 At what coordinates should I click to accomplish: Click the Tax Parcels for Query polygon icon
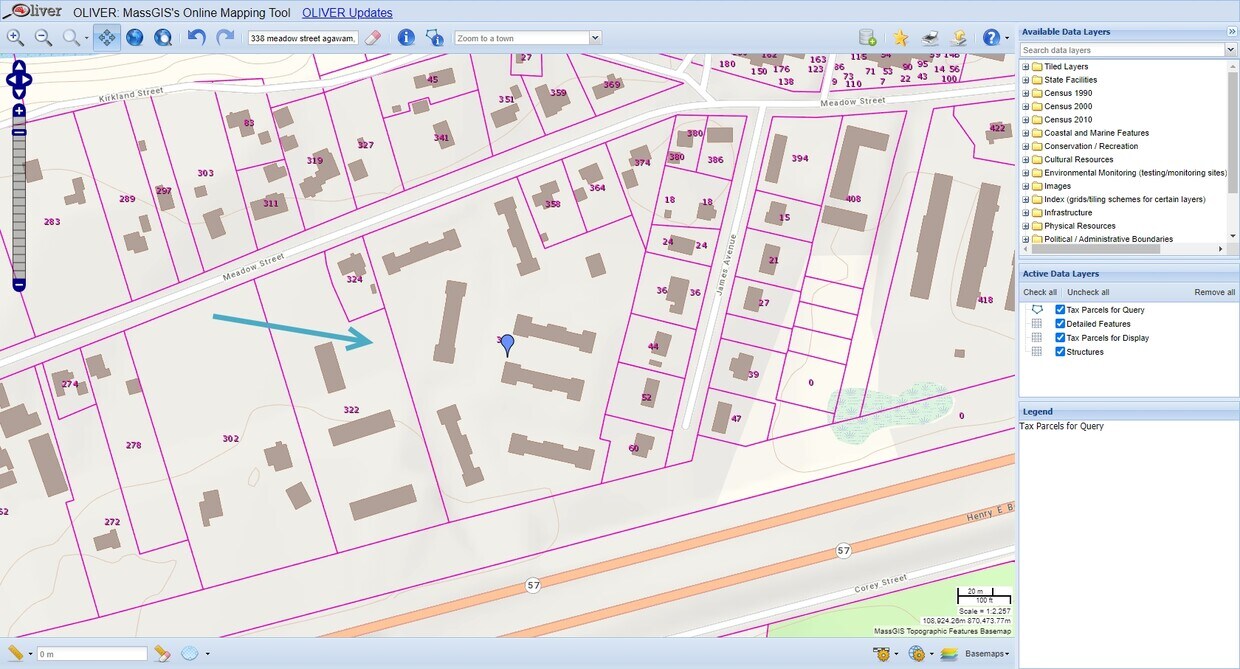1037,310
